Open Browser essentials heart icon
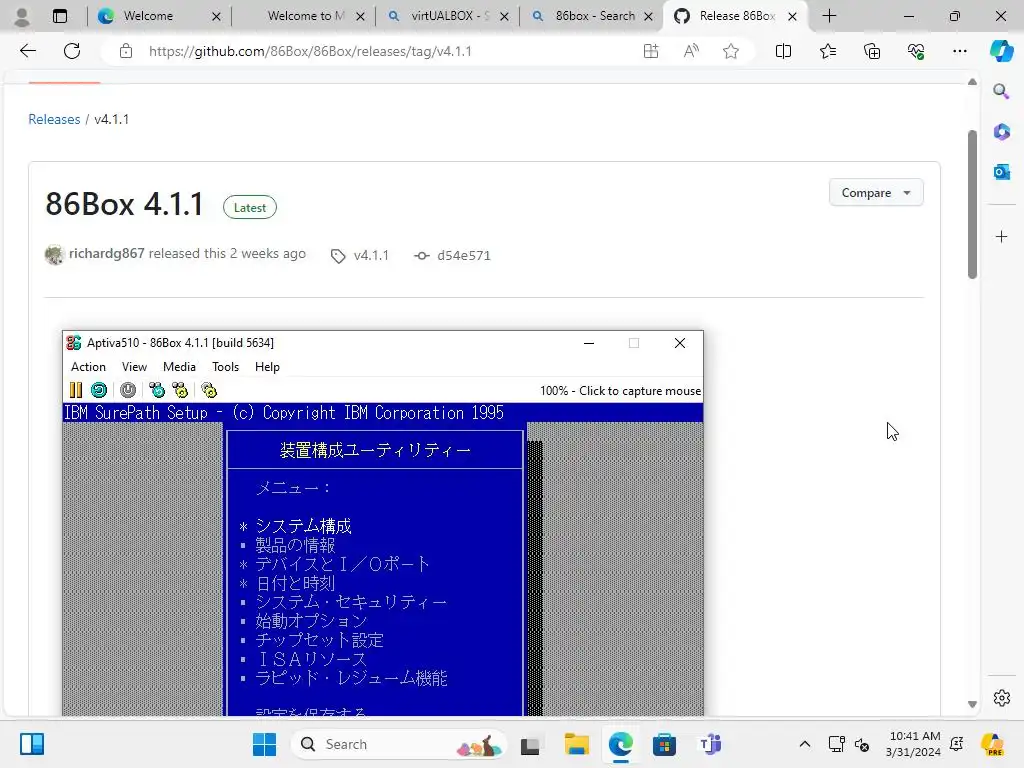Viewport: 1024px width, 768px height. [916, 51]
